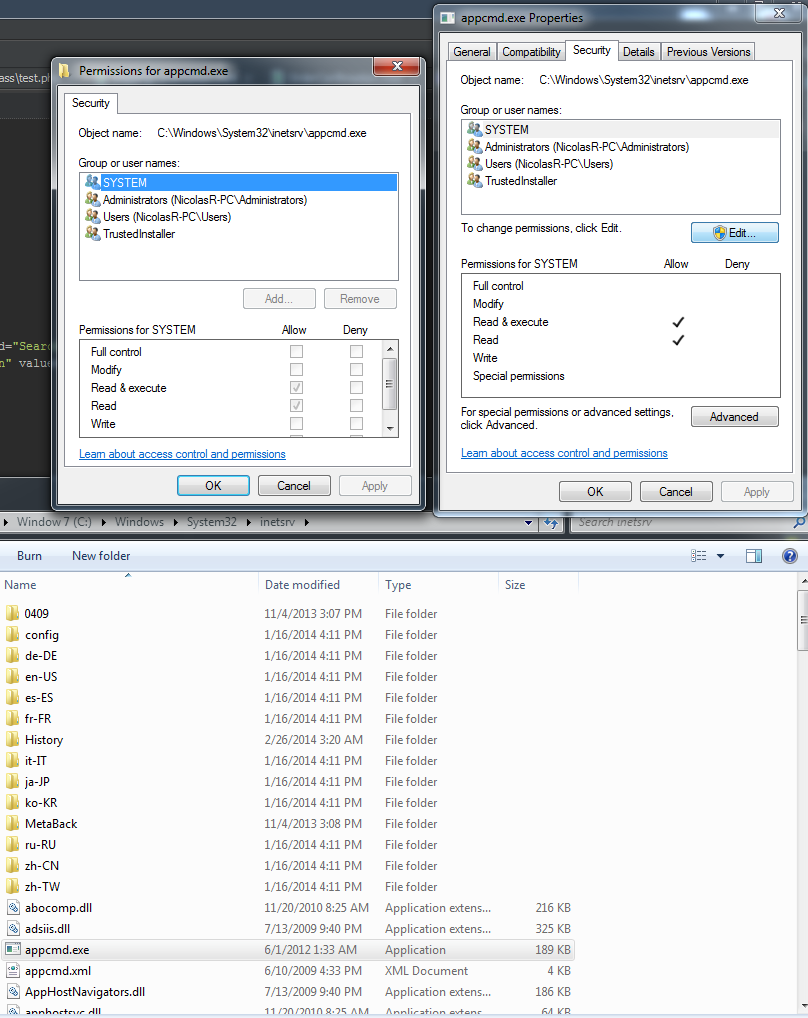Check Deny for Read & execute
808x1018 pixels.
356,388
